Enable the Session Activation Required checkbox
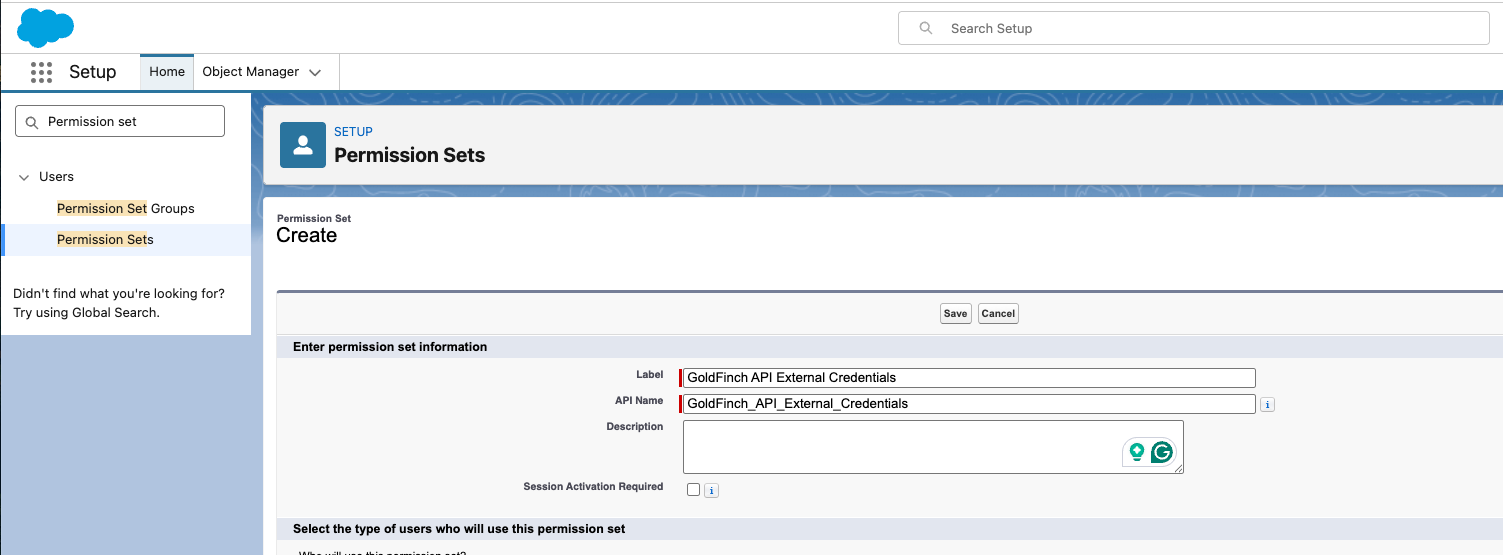Screen dimensions: 1503x555 point(693,489)
